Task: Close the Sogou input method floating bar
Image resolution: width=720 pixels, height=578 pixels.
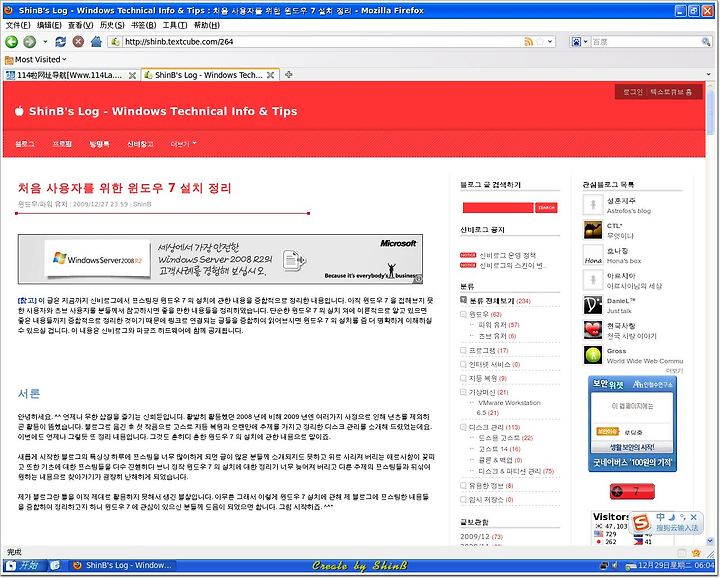Action: 694,517
